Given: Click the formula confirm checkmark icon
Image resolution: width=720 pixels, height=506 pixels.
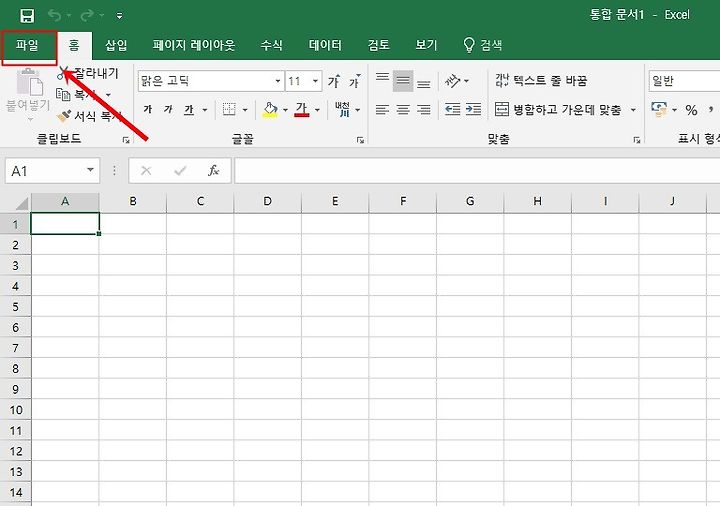Looking at the screenshot, I should point(180,171).
